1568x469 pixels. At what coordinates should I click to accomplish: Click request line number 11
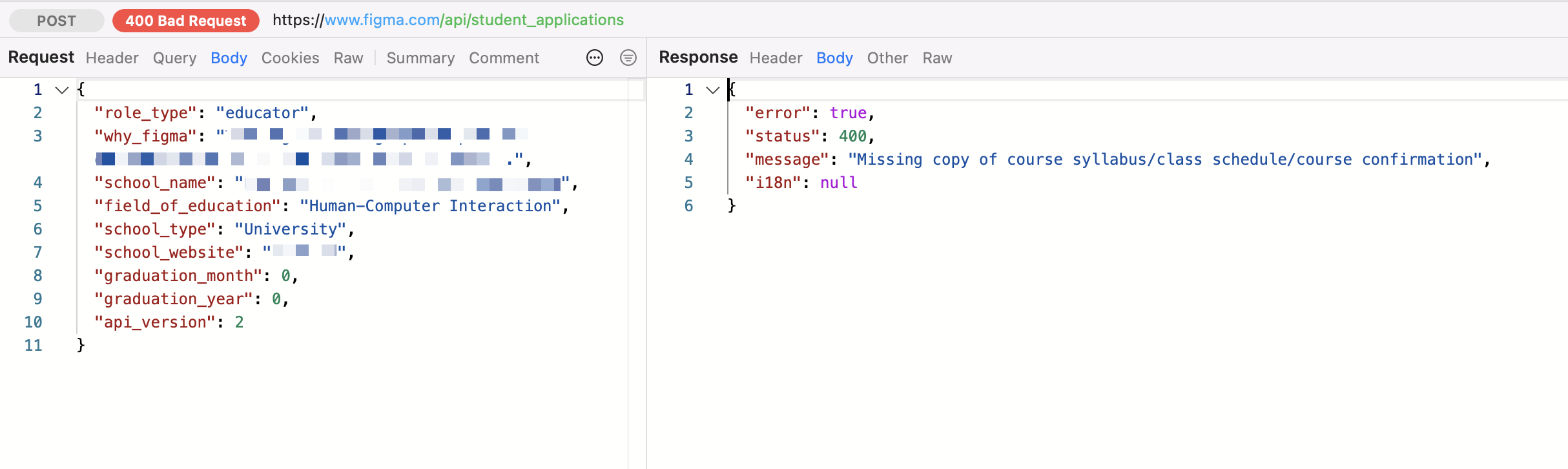pos(33,346)
